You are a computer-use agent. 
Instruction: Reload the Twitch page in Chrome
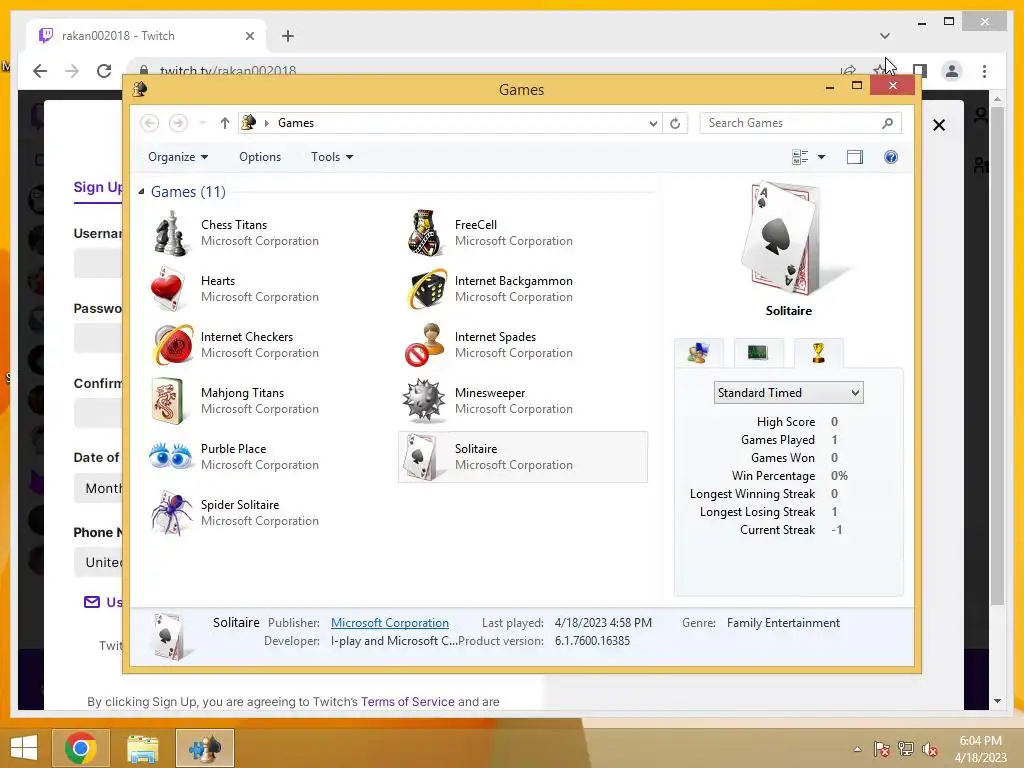[x=104, y=71]
